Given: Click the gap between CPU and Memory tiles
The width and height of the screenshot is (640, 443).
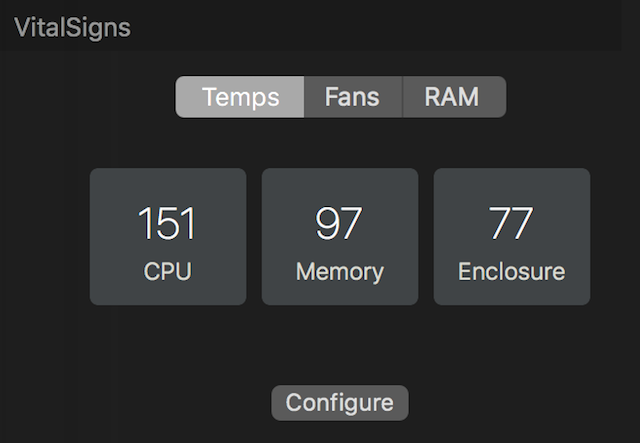Looking at the screenshot, I should [254, 236].
